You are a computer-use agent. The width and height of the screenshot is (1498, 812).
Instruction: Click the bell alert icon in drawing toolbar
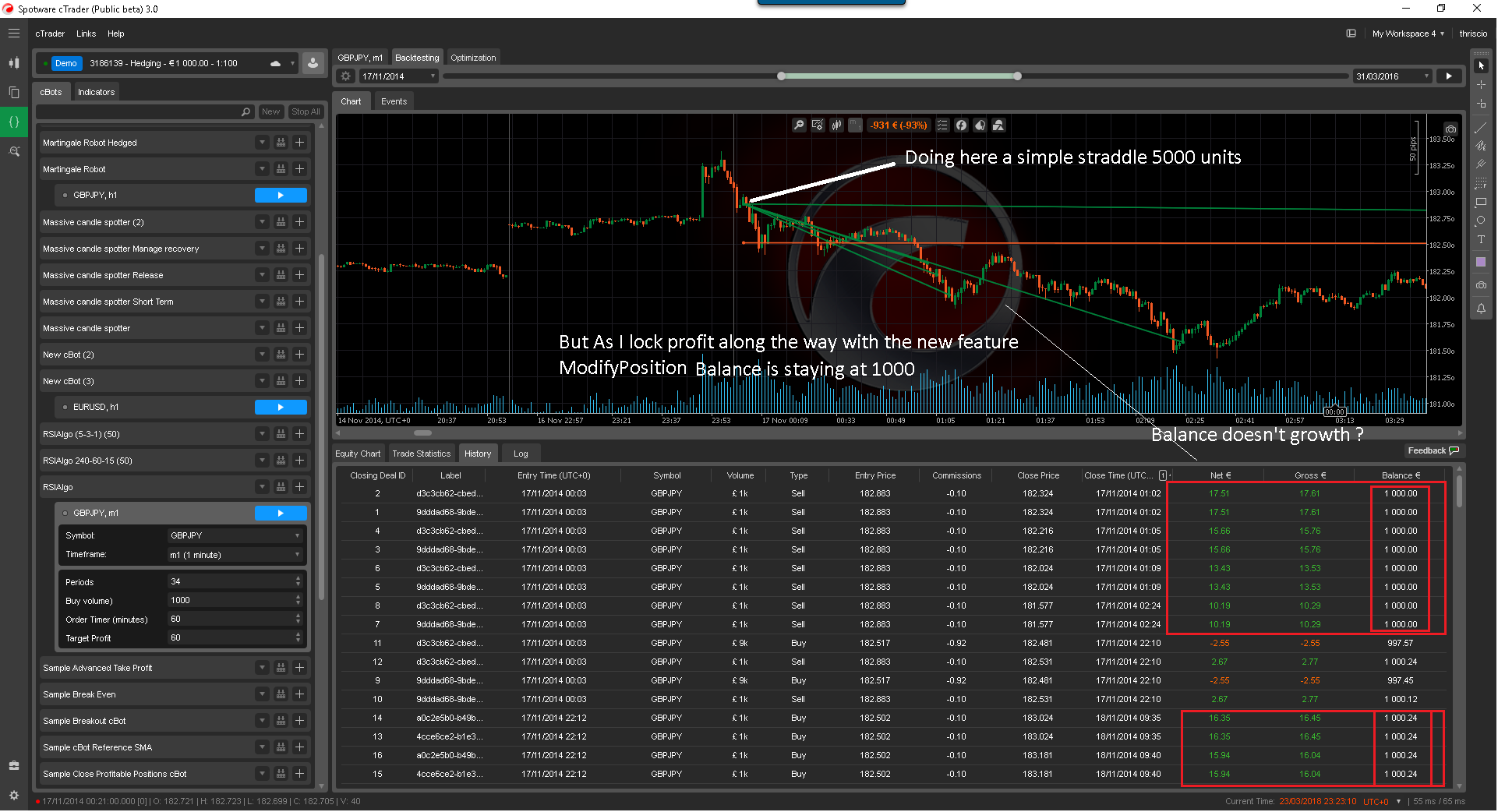(x=1481, y=309)
